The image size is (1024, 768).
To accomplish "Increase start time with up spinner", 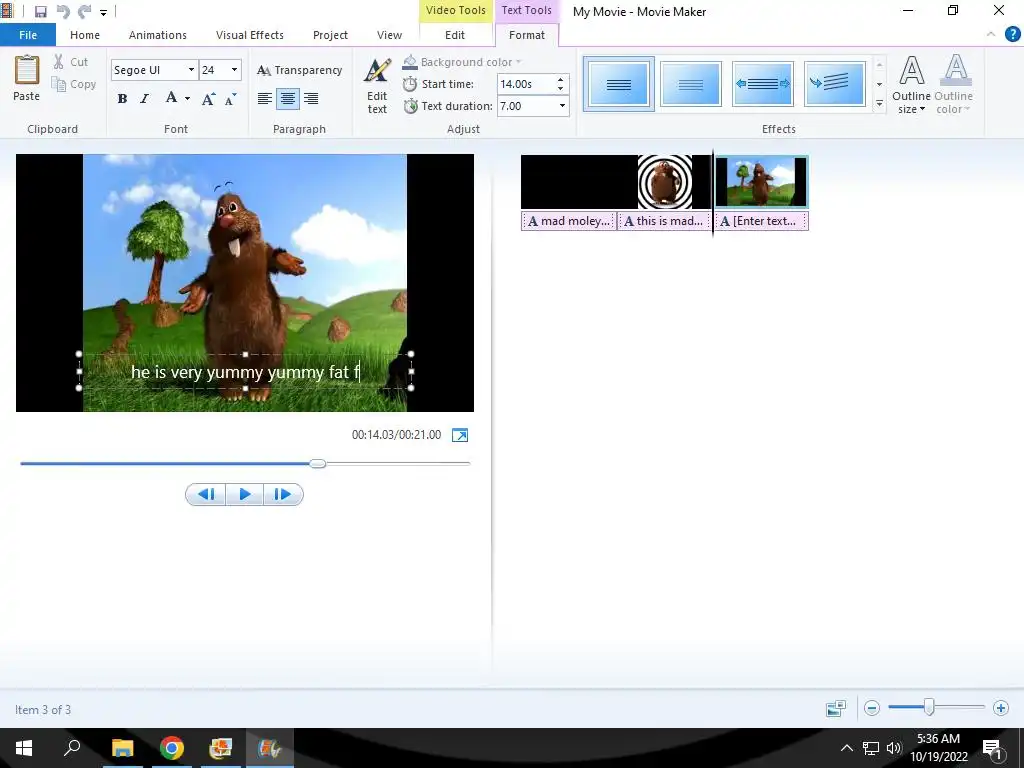I will click(x=560, y=80).
